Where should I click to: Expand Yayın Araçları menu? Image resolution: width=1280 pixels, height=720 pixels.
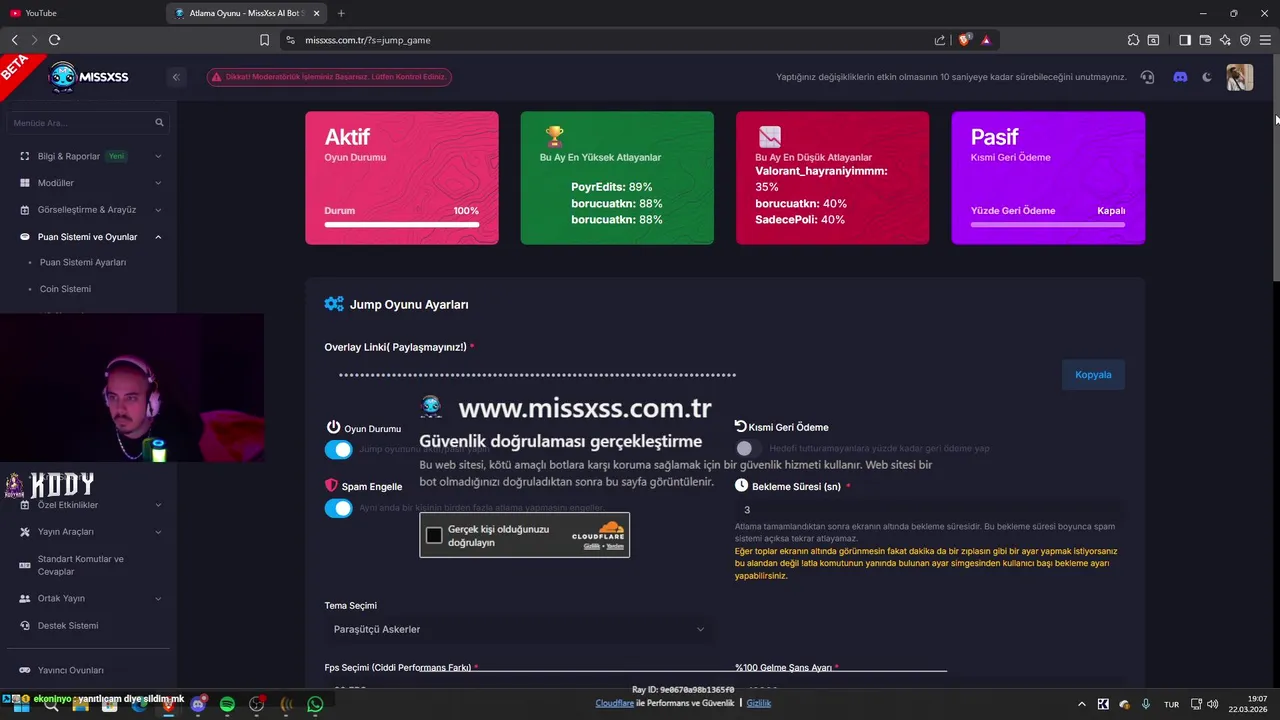[91, 532]
